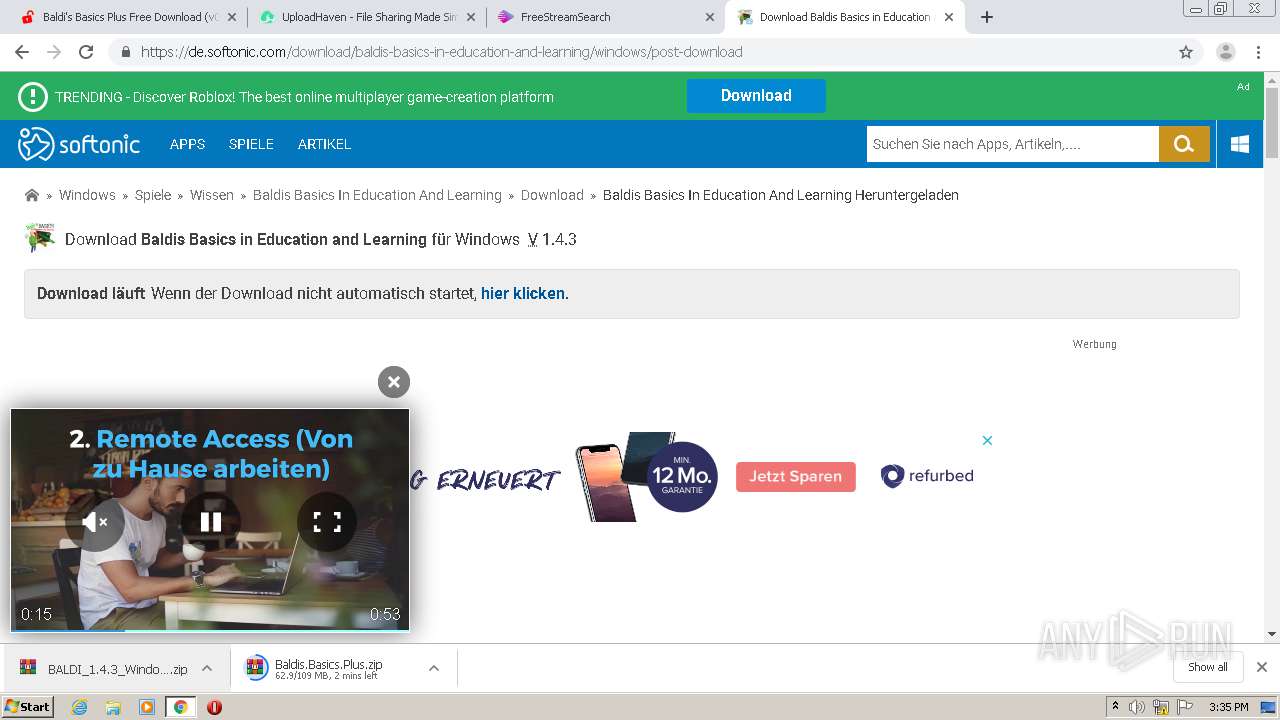Open a new browser tab

point(987,17)
